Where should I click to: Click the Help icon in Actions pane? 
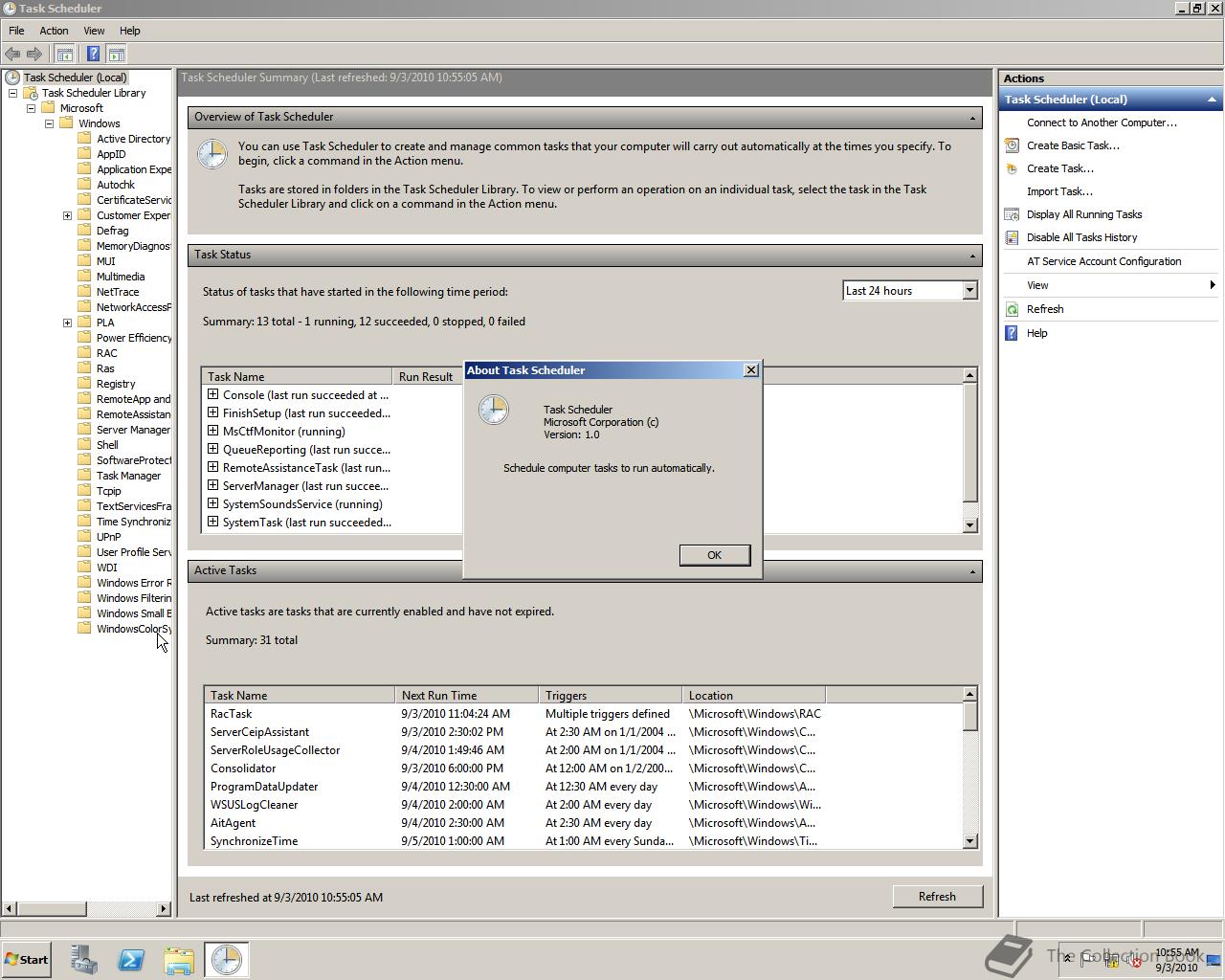click(x=1012, y=333)
